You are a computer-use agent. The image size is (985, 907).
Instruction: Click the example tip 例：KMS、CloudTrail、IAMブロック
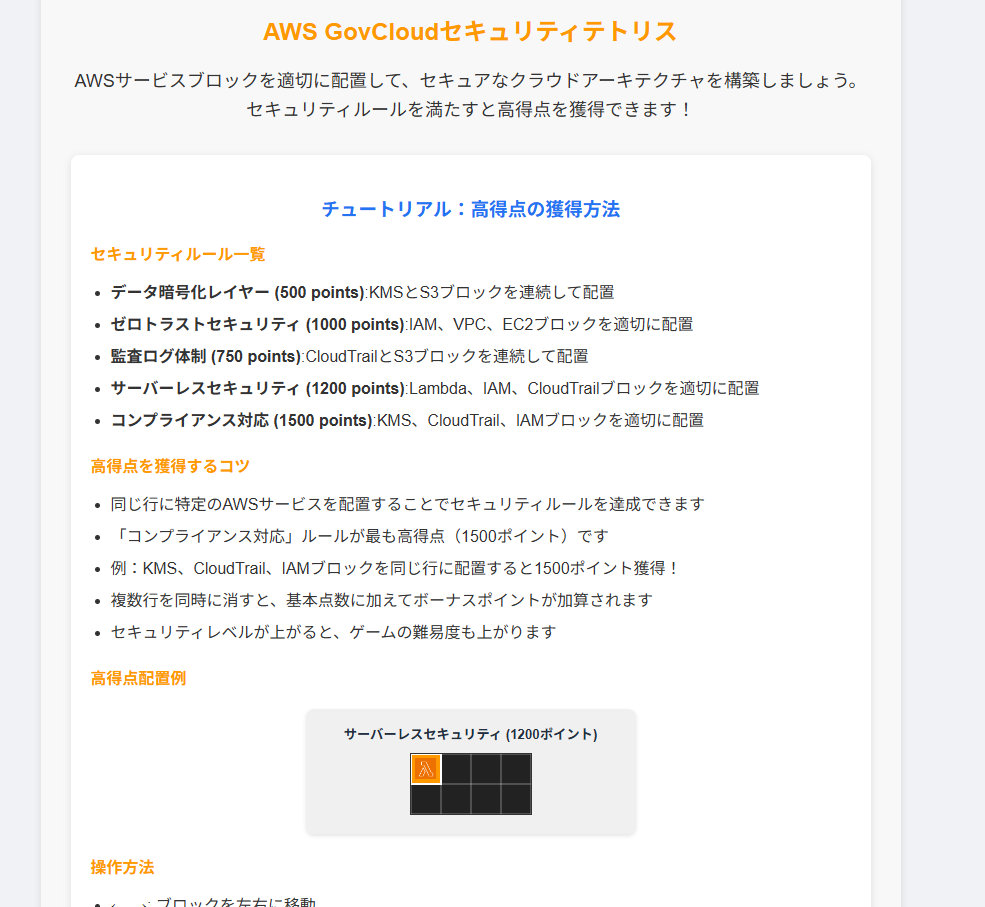coord(396,568)
